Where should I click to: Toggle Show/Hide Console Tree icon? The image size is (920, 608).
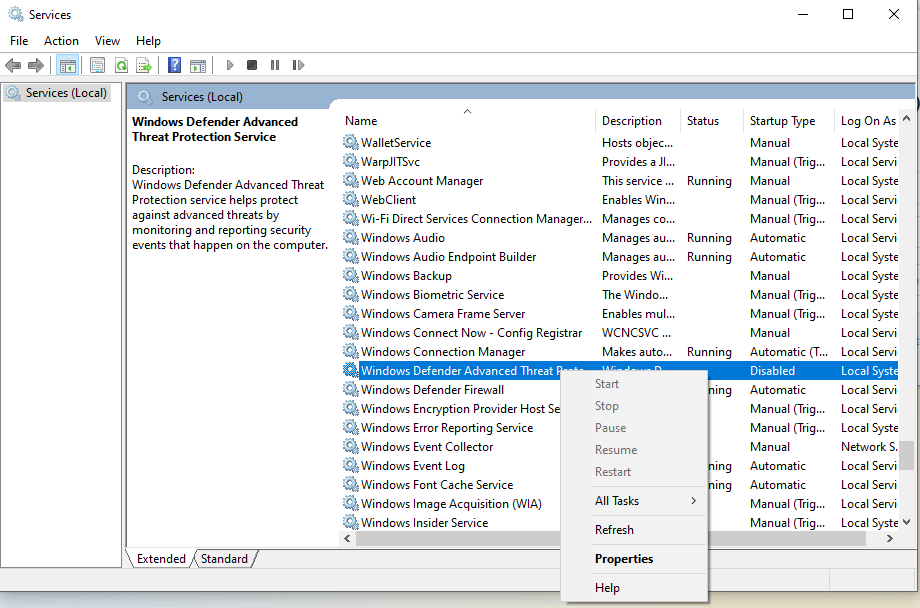(67, 65)
